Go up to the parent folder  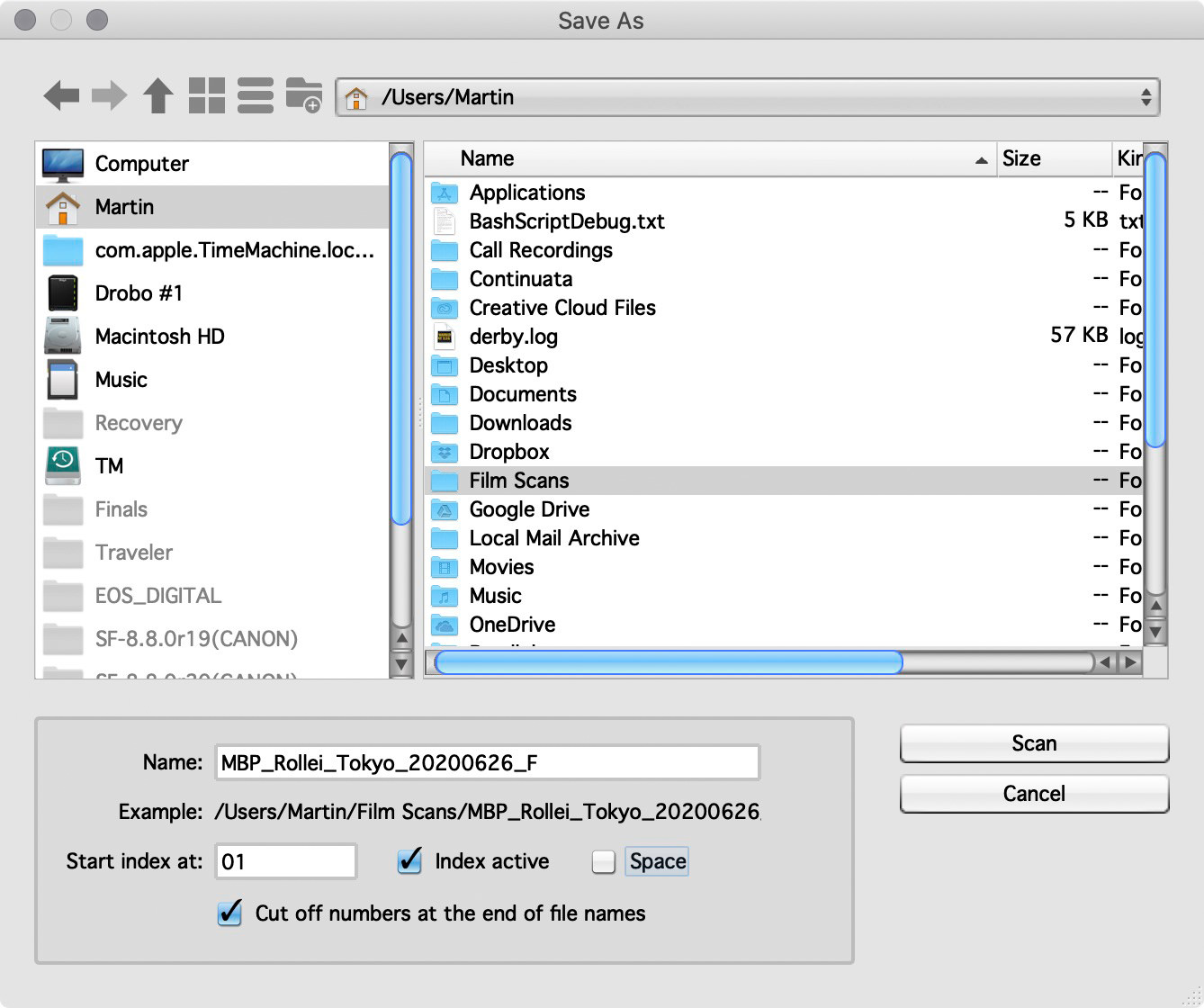pos(158,95)
